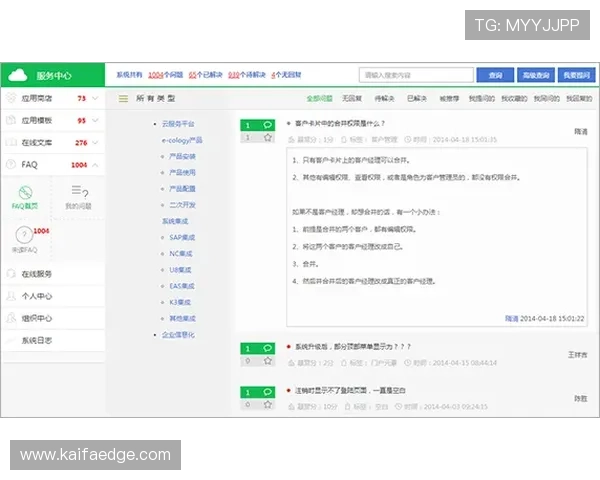Switch to 待解决 tab
This screenshot has width=600, height=480.
384,98
